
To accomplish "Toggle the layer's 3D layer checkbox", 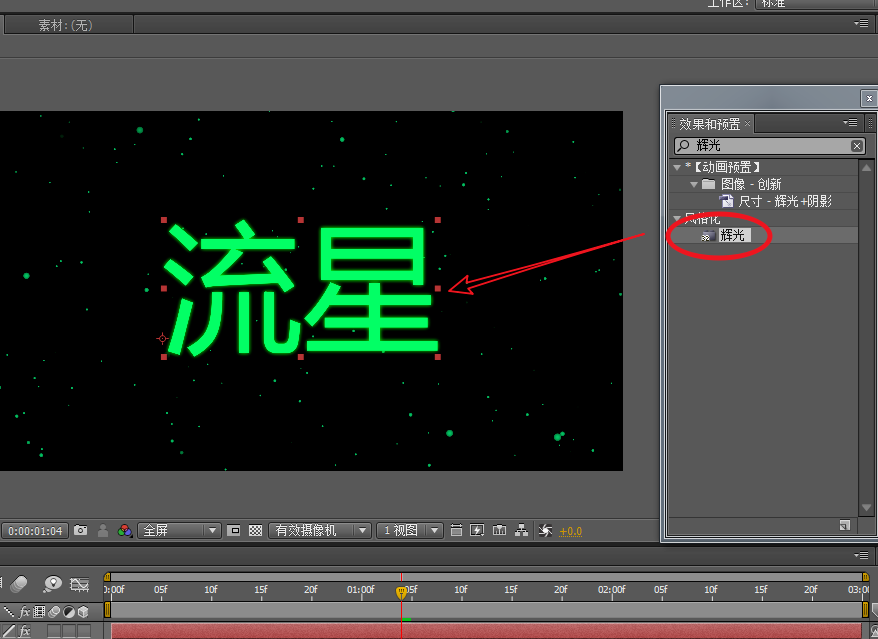I will point(84,631).
